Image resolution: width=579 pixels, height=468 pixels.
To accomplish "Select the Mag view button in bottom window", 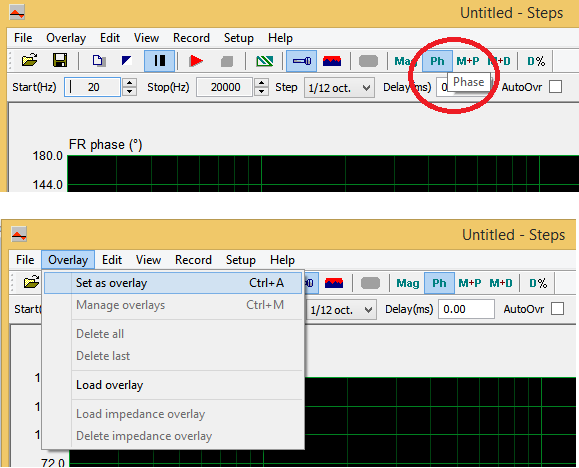I will [x=408, y=283].
